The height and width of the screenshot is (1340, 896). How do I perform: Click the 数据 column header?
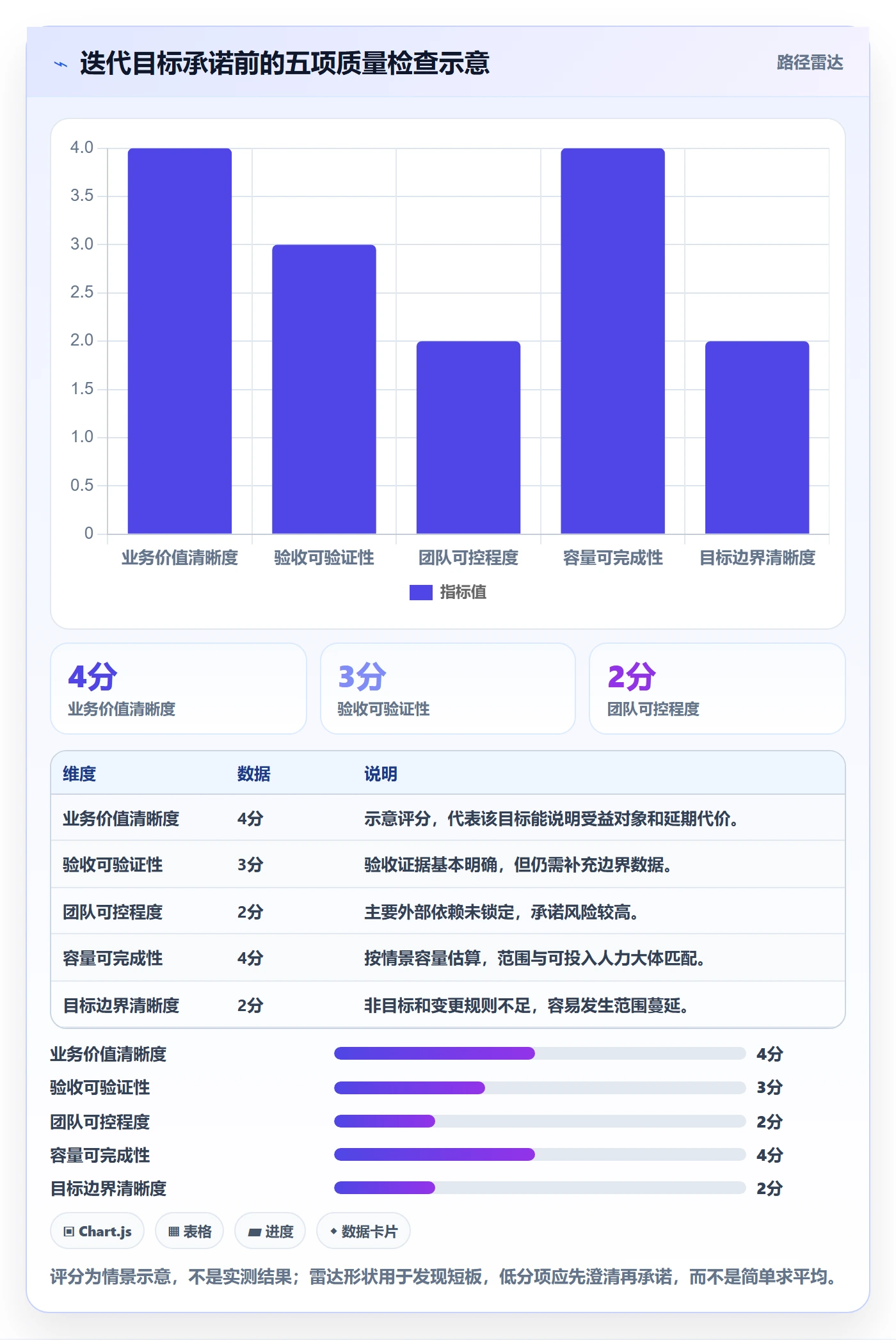[x=253, y=774]
